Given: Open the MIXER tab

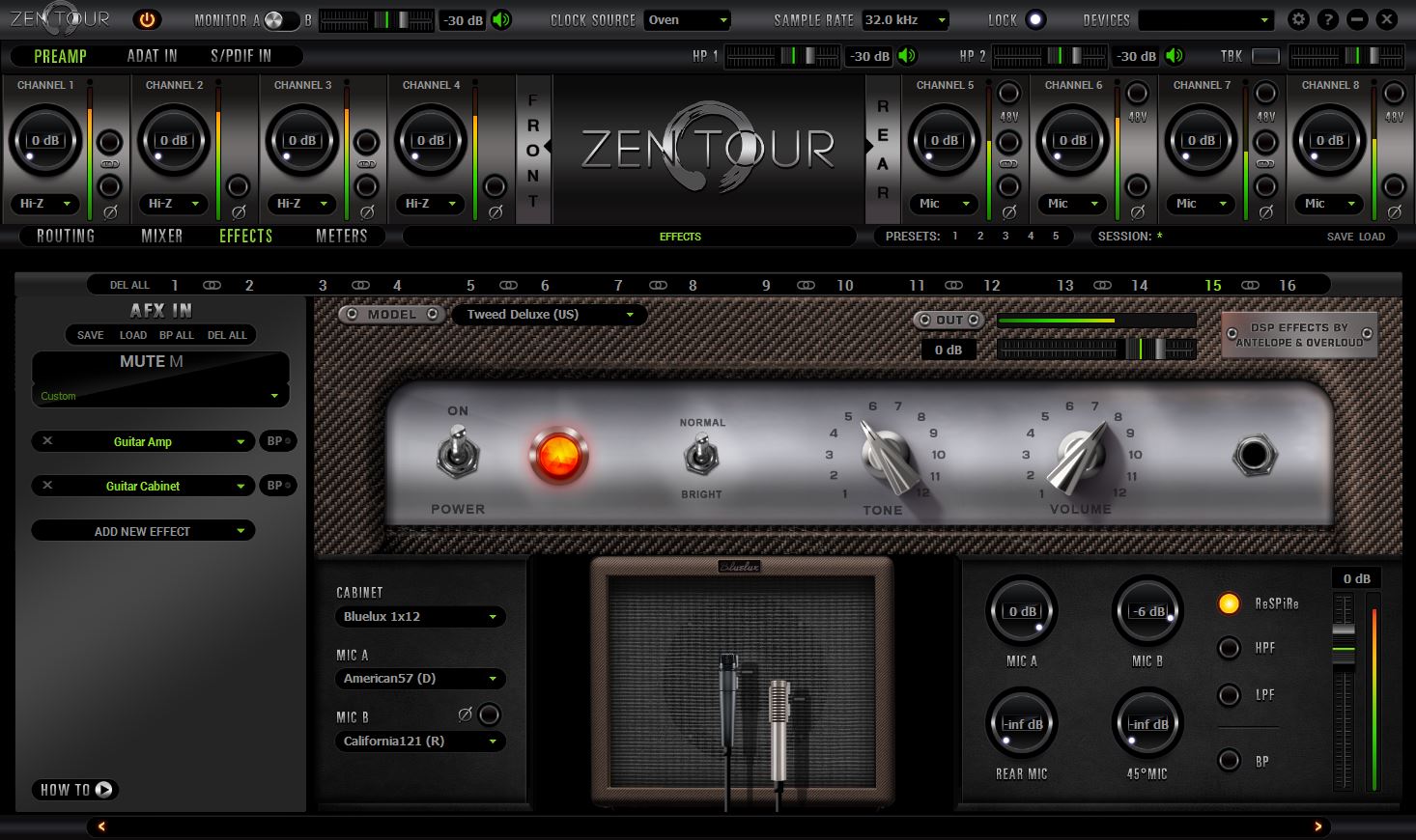Looking at the screenshot, I should (161, 236).
